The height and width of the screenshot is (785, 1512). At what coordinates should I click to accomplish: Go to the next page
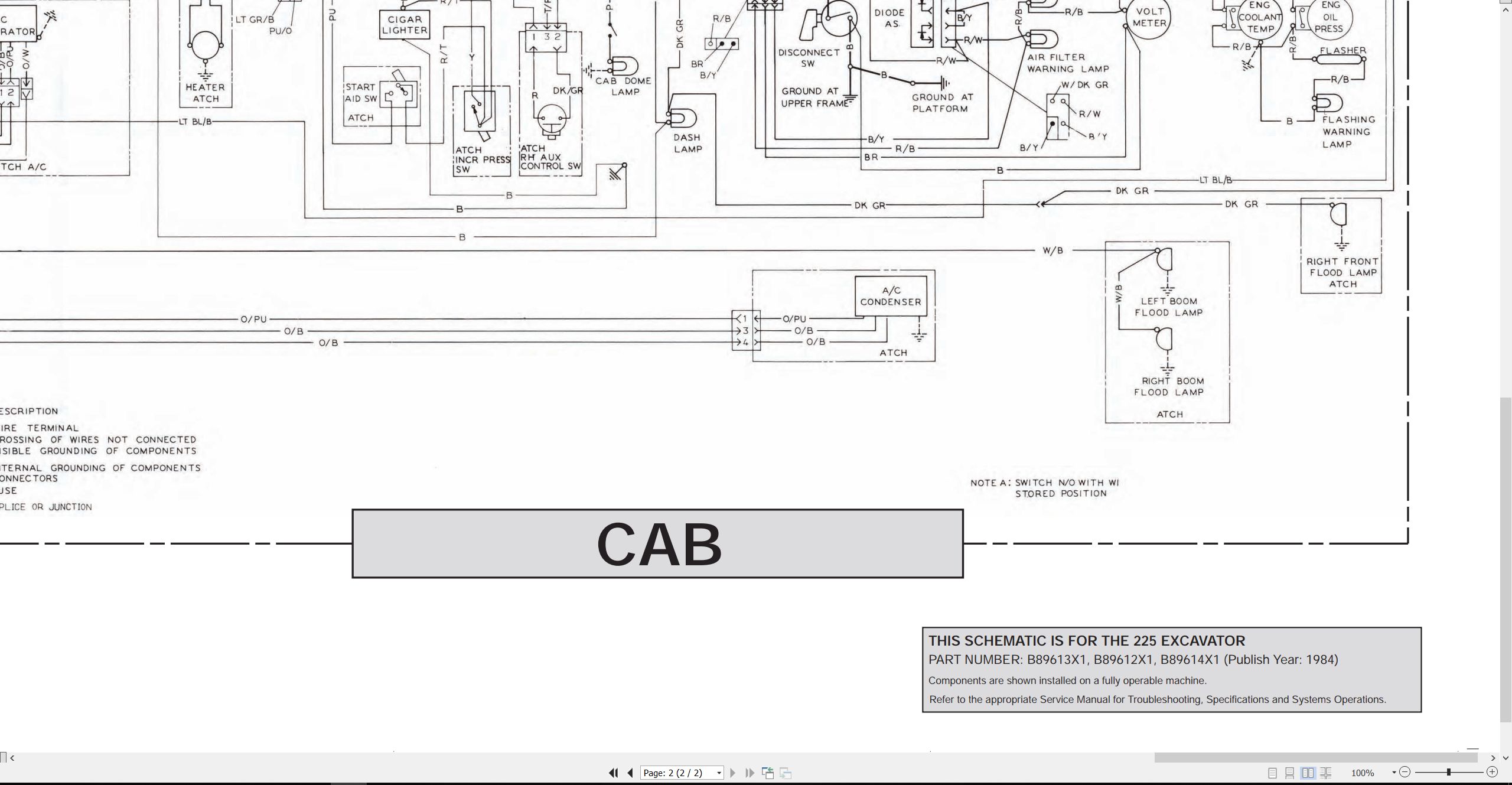733,773
